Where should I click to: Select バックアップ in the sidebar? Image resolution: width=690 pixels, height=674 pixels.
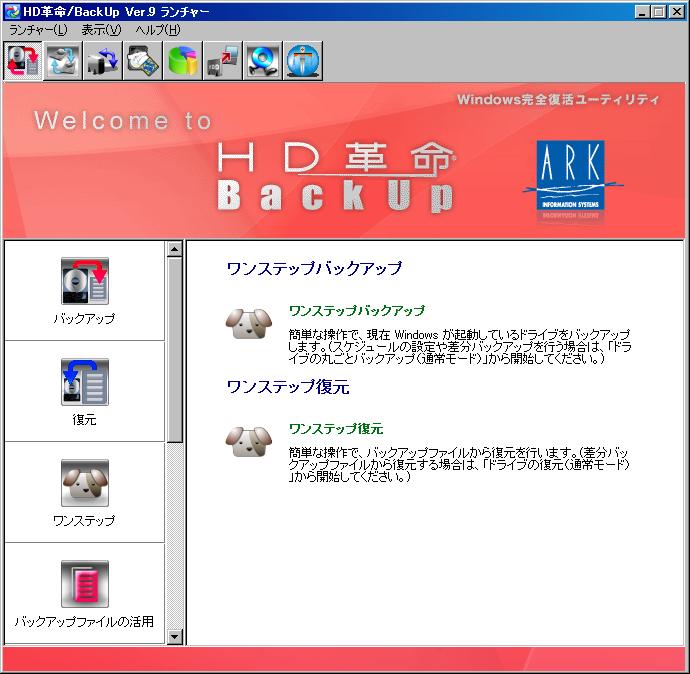[84, 291]
